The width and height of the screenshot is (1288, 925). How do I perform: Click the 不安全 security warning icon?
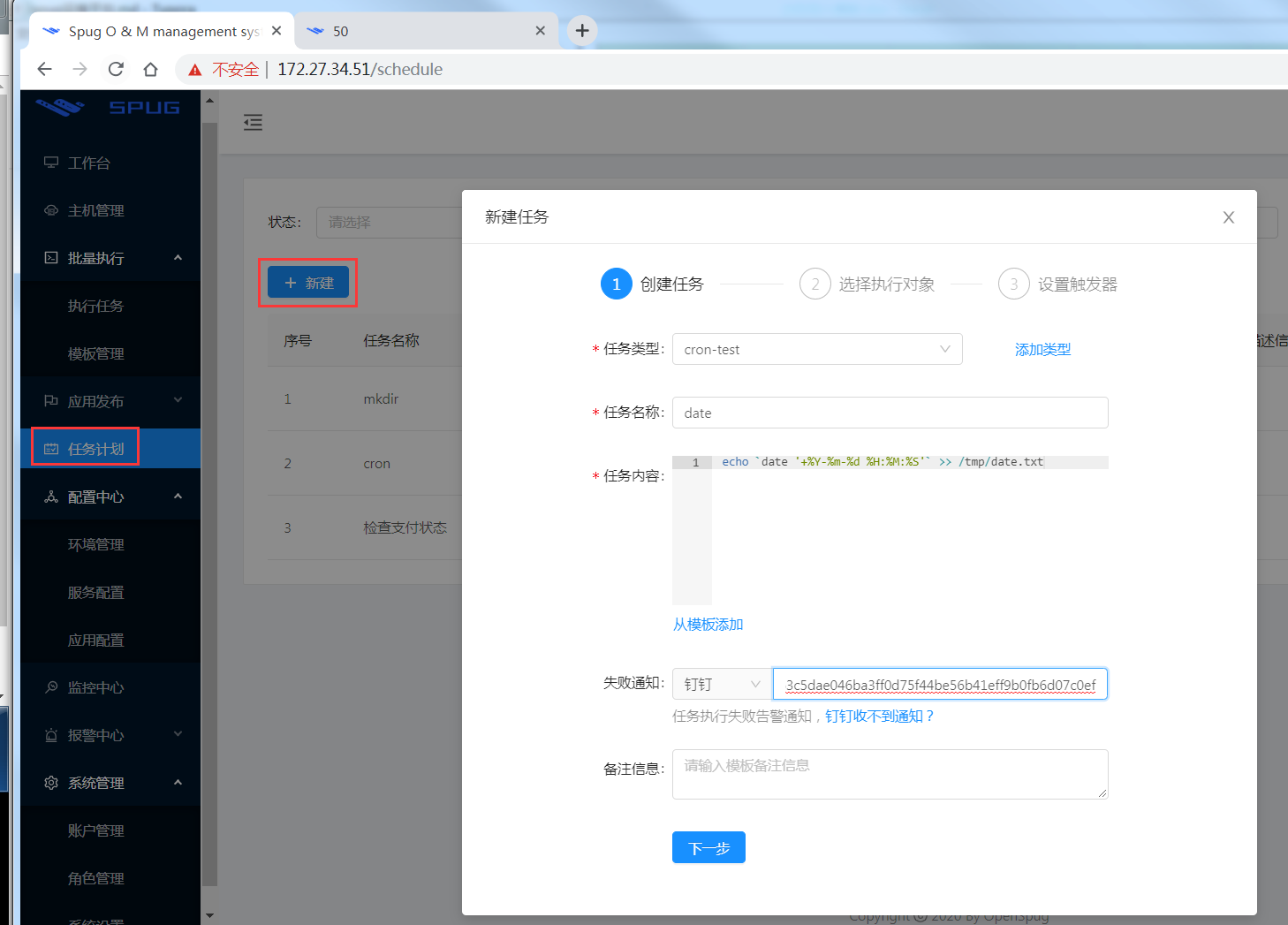(x=195, y=70)
